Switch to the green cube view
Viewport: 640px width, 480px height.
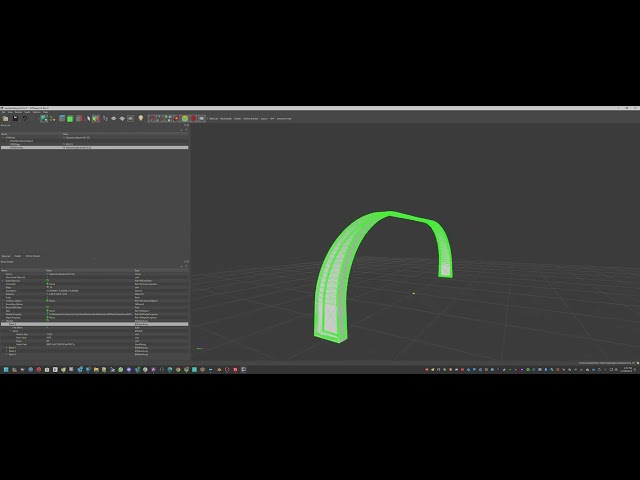click(x=70, y=118)
